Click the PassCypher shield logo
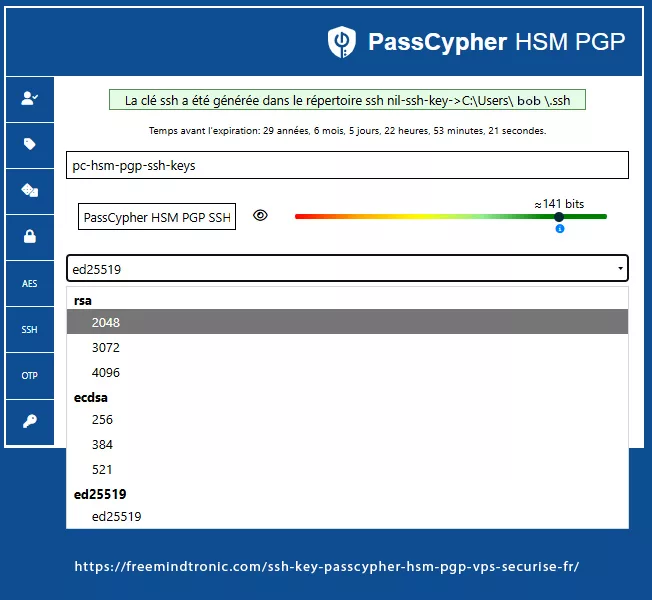 tap(342, 41)
